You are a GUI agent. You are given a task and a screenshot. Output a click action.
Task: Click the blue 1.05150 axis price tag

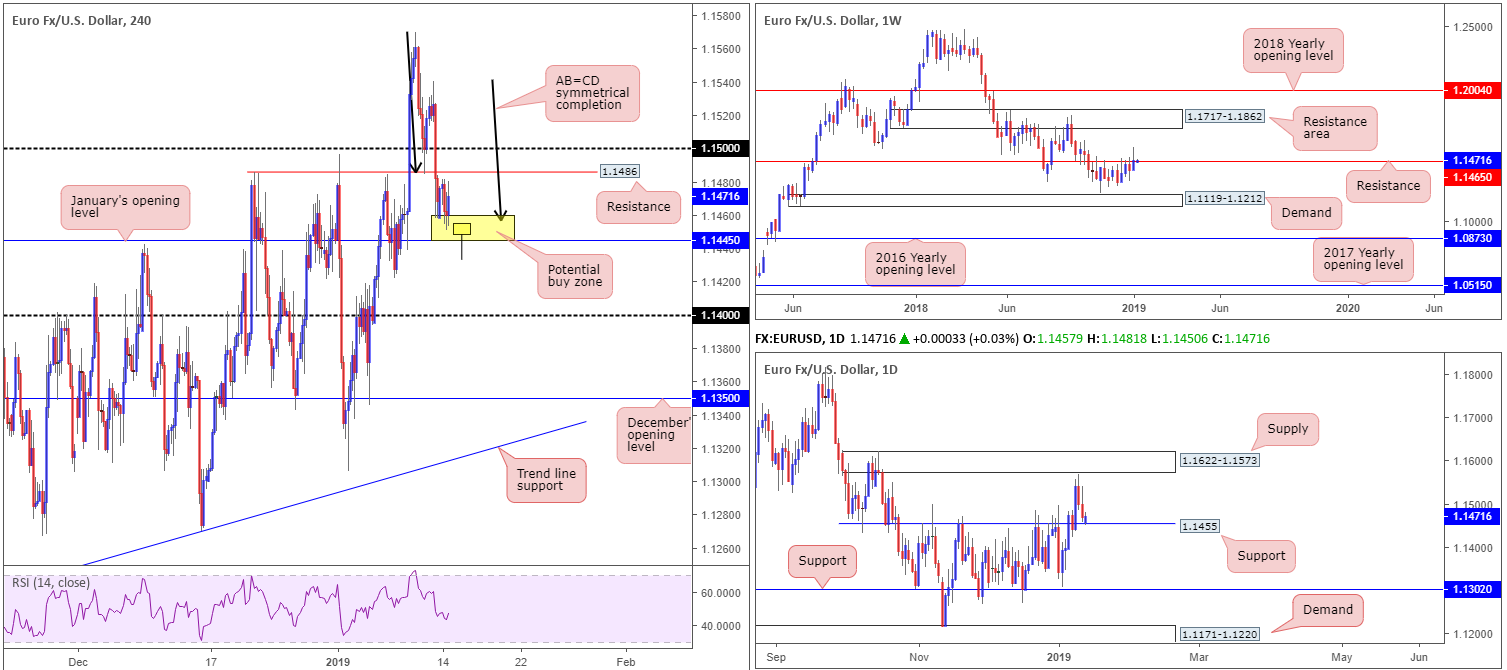click(x=1472, y=285)
